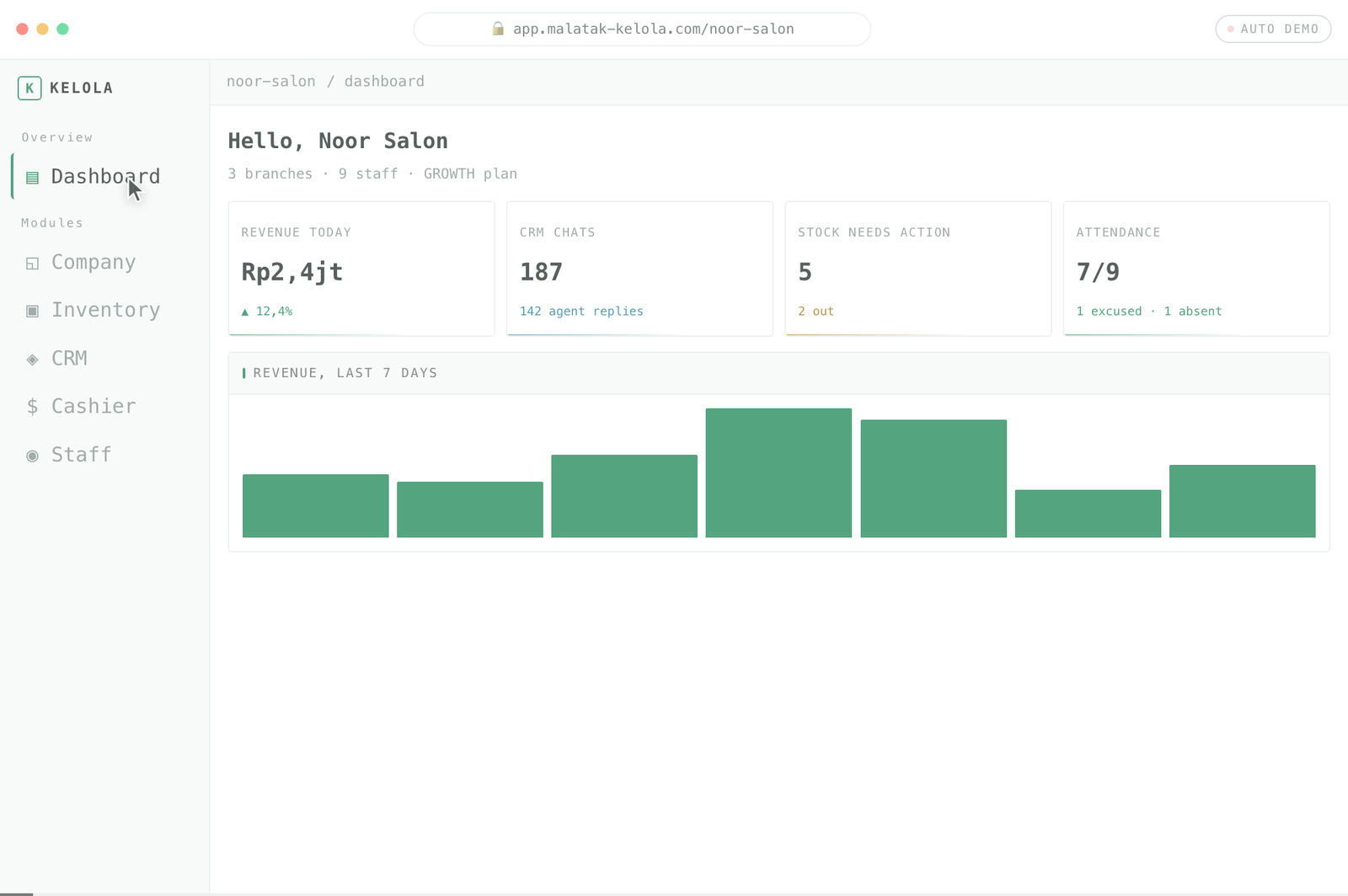1348x896 pixels.
Task: Open the Revenue Today card
Action: tap(361, 269)
